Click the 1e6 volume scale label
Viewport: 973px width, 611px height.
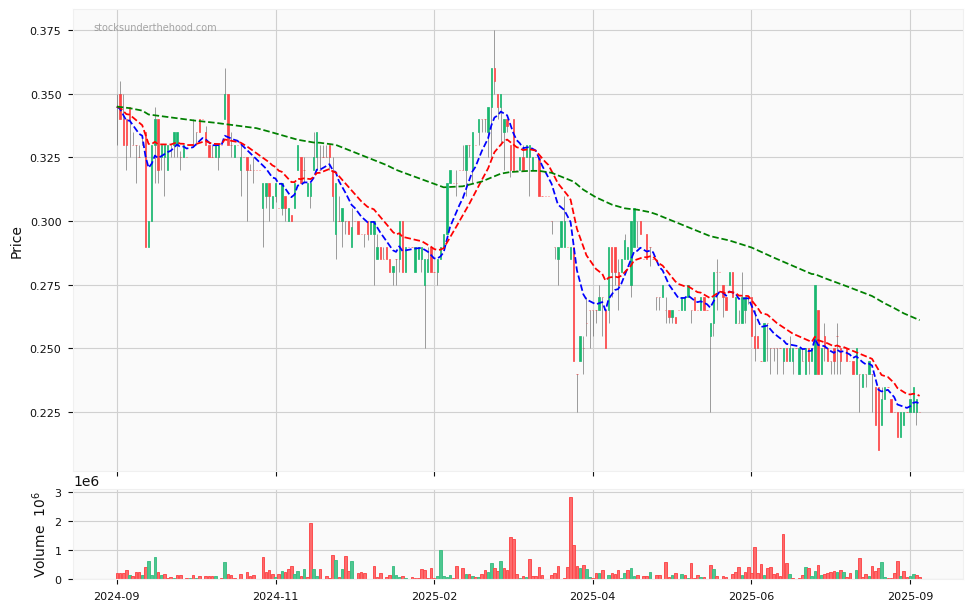tap(87, 481)
